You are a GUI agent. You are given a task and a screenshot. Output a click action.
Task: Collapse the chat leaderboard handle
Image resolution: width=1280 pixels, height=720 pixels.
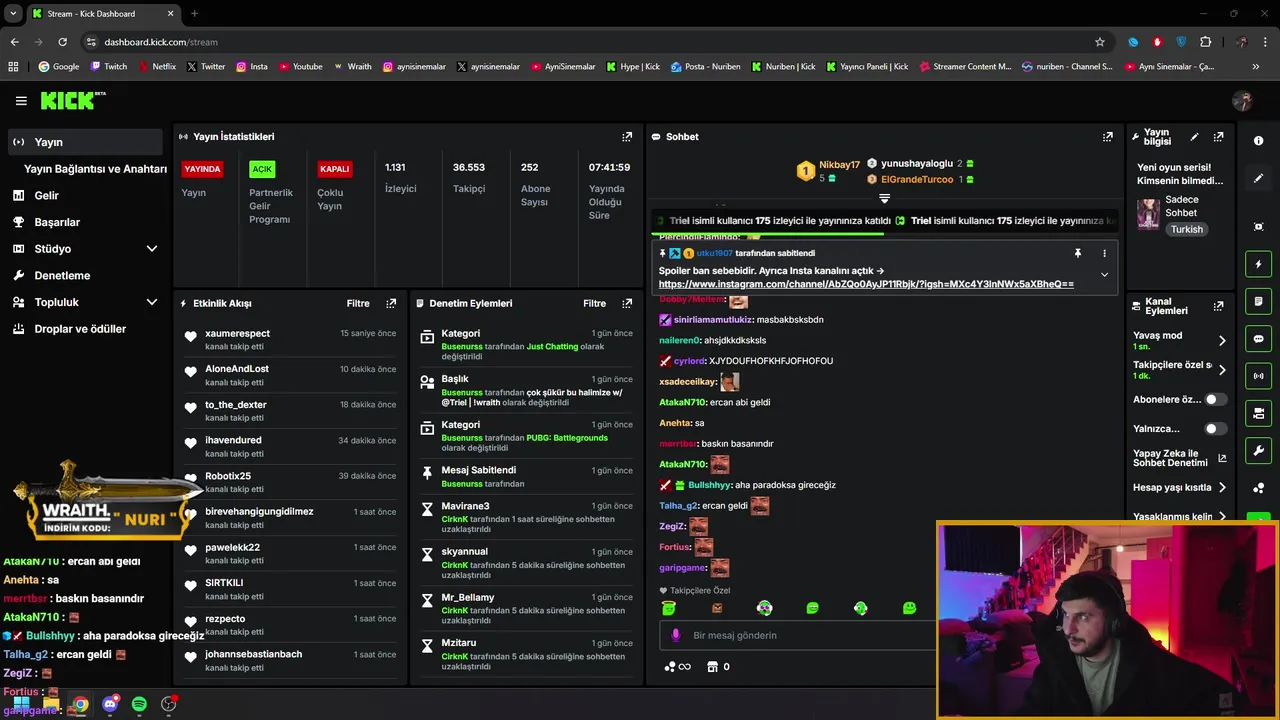pos(884,199)
